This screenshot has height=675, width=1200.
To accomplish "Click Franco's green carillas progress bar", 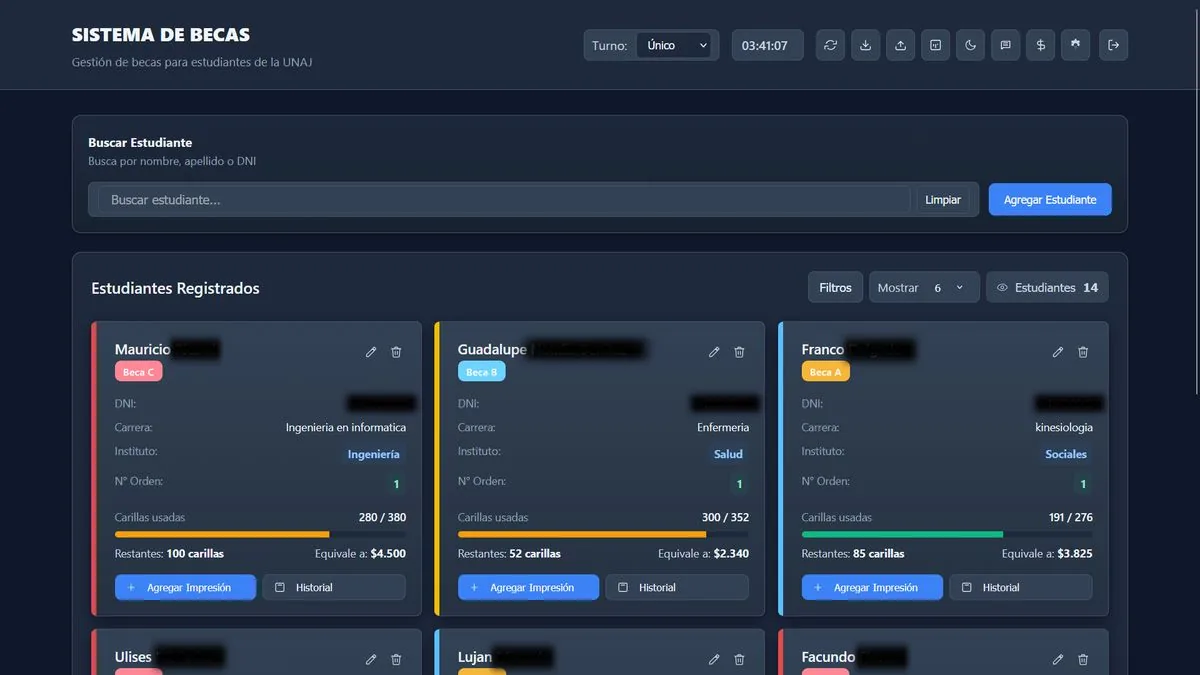I will (947, 535).
